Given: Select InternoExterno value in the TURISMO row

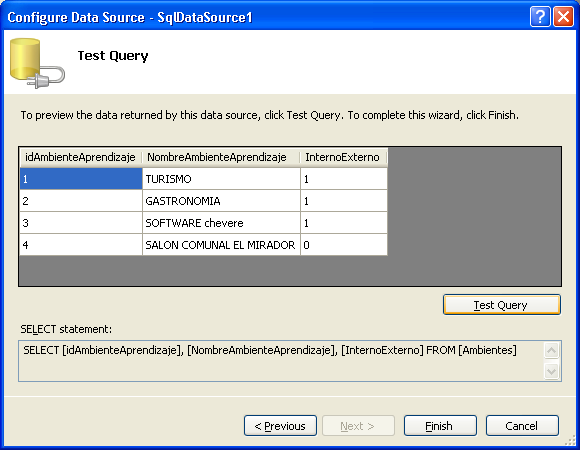Looking at the screenshot, I should [x=344, y=179].
